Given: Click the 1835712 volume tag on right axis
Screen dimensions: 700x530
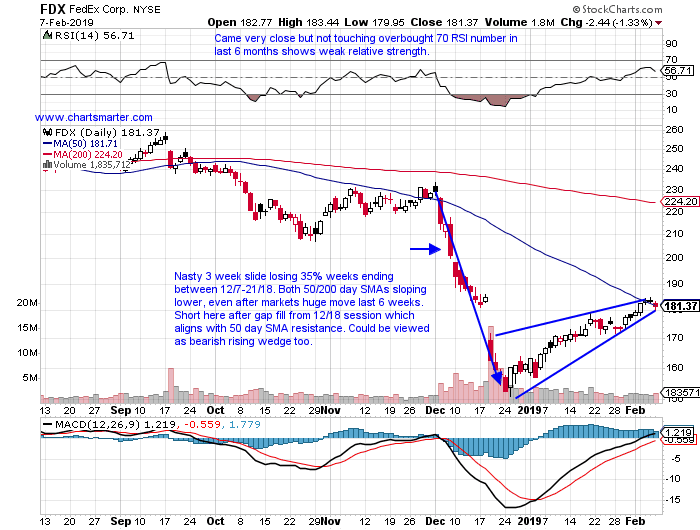Looking at the screenshot, I should [x=680, y=392].
